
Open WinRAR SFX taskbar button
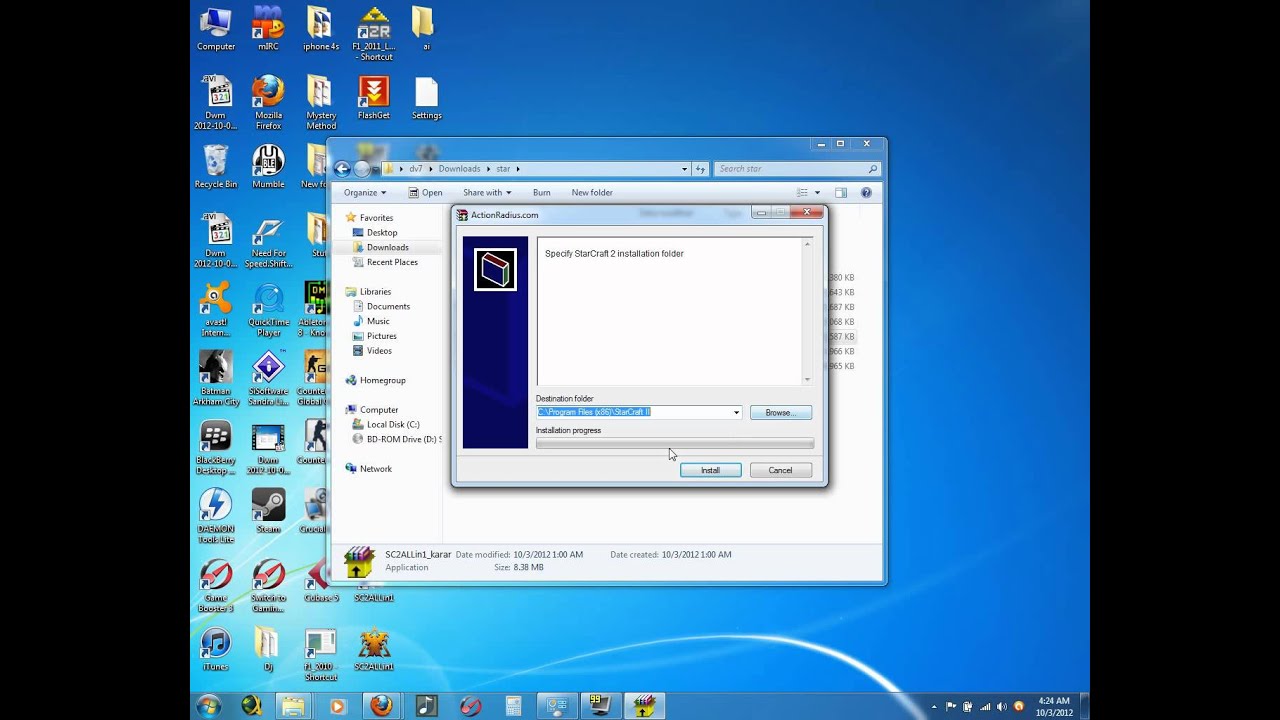[644, 706]
